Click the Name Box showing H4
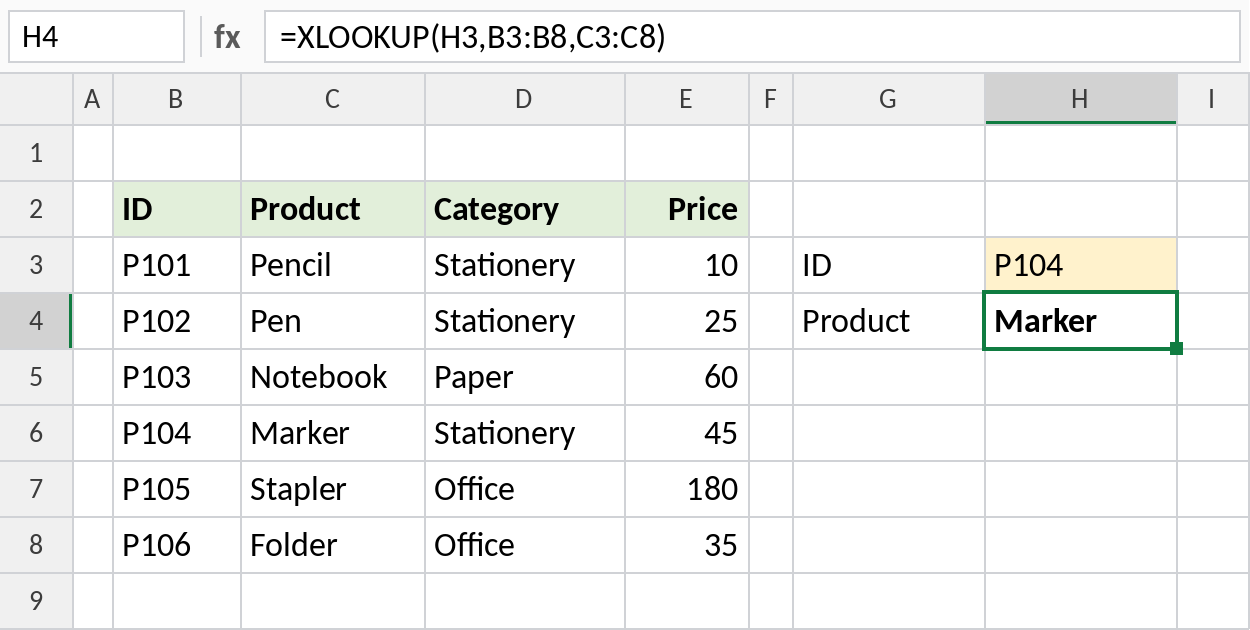 [x=96, y=37]
